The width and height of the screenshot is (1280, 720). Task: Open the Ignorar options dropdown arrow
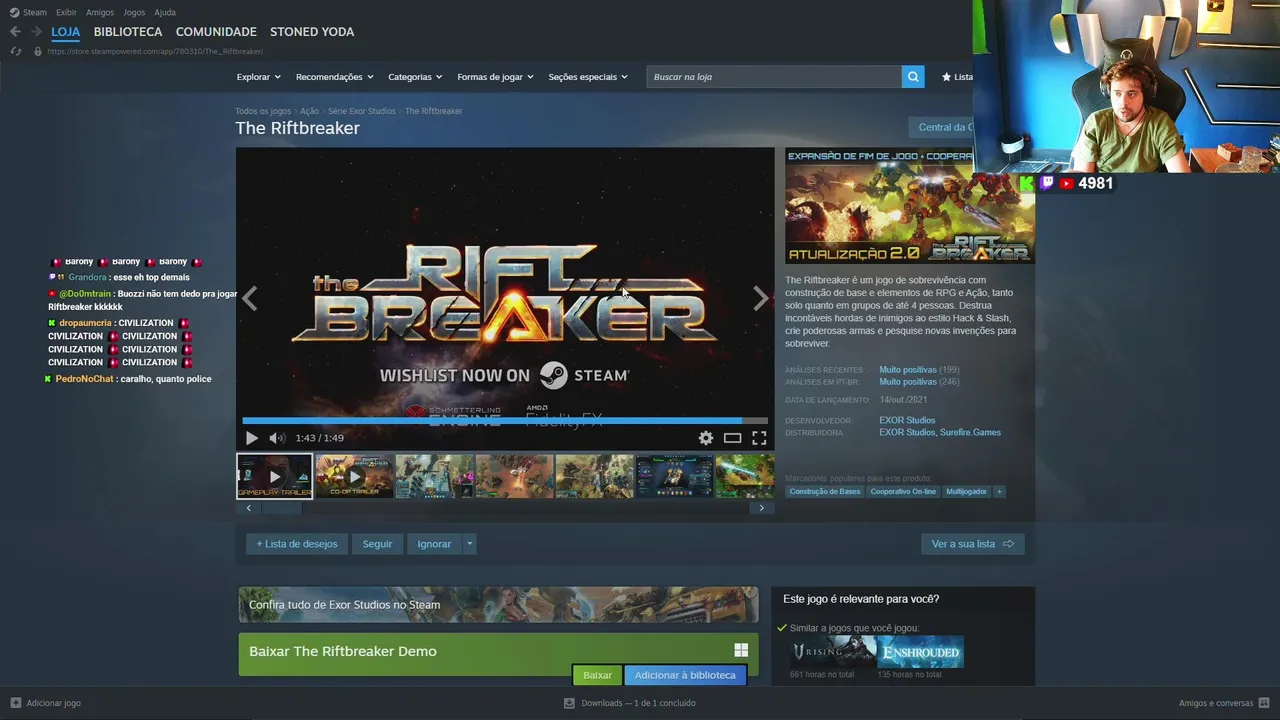(470, 544)
